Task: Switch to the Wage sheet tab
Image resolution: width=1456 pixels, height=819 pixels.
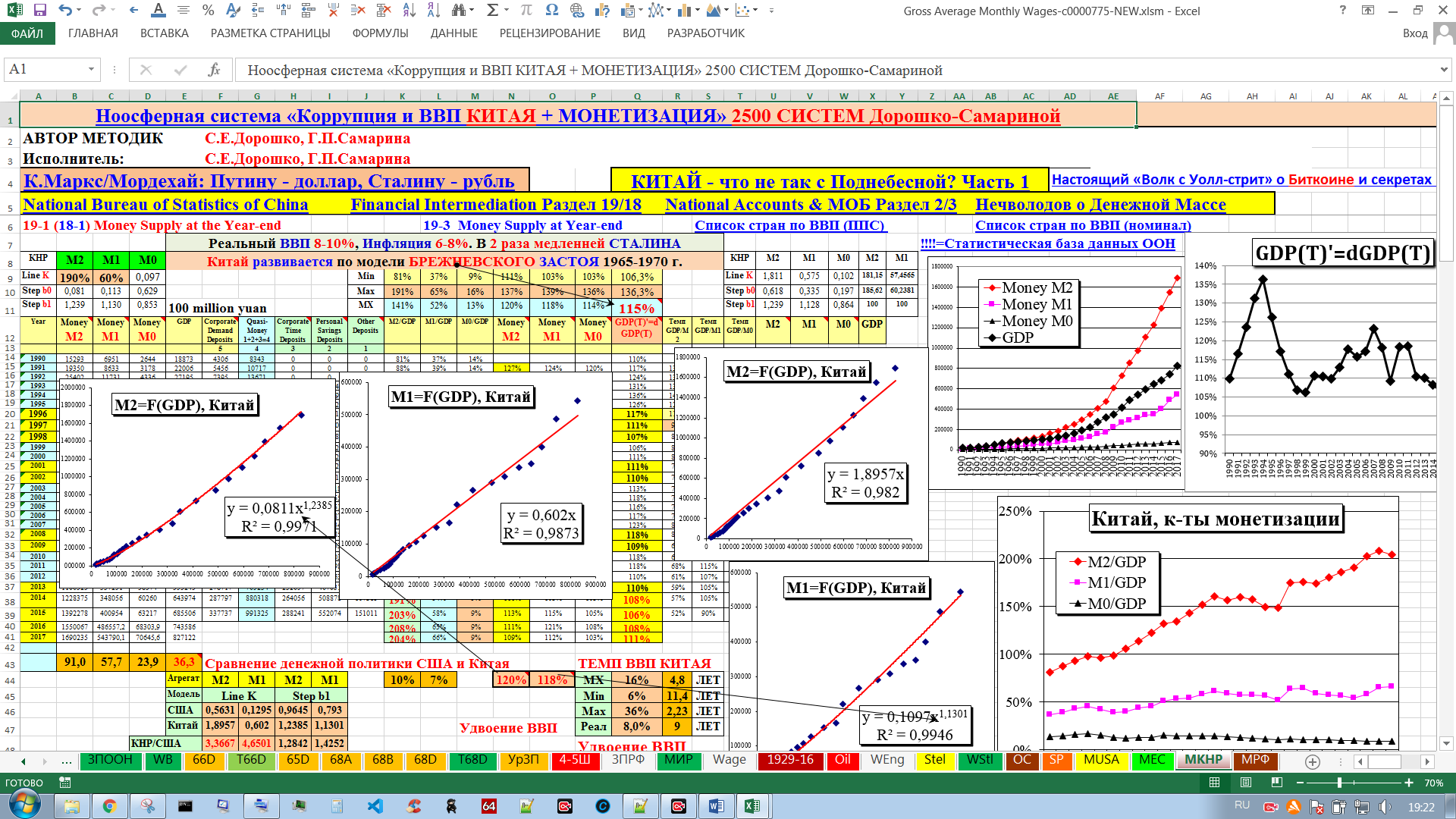Action: [x=729, y=760]
